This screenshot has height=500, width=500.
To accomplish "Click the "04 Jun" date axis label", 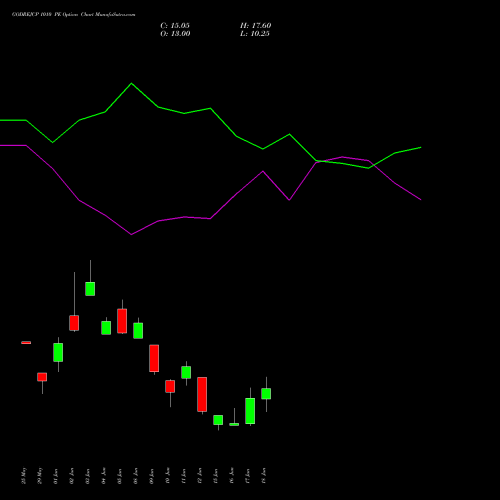I will point(104,476).
